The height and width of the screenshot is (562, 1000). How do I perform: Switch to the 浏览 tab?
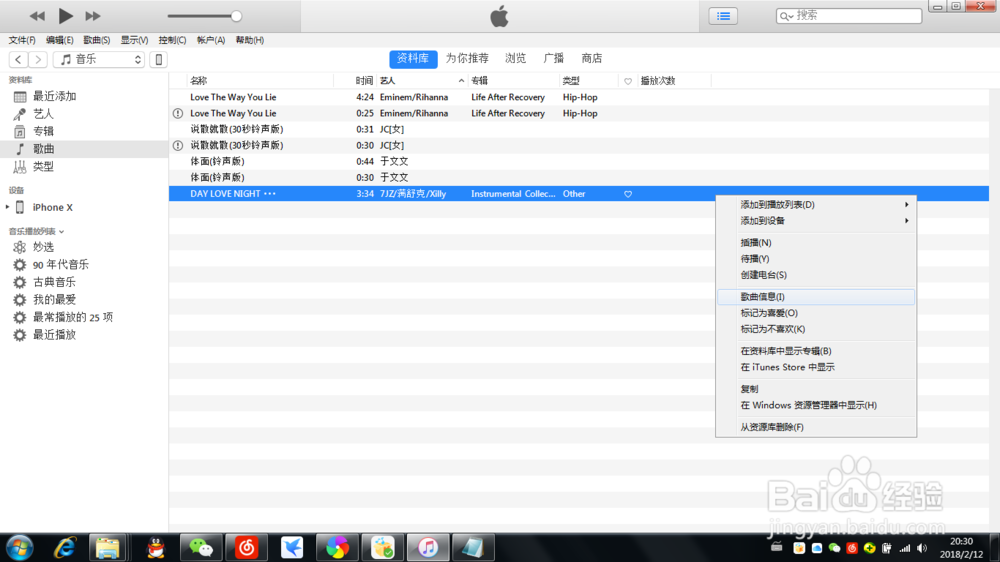[515, 59]
